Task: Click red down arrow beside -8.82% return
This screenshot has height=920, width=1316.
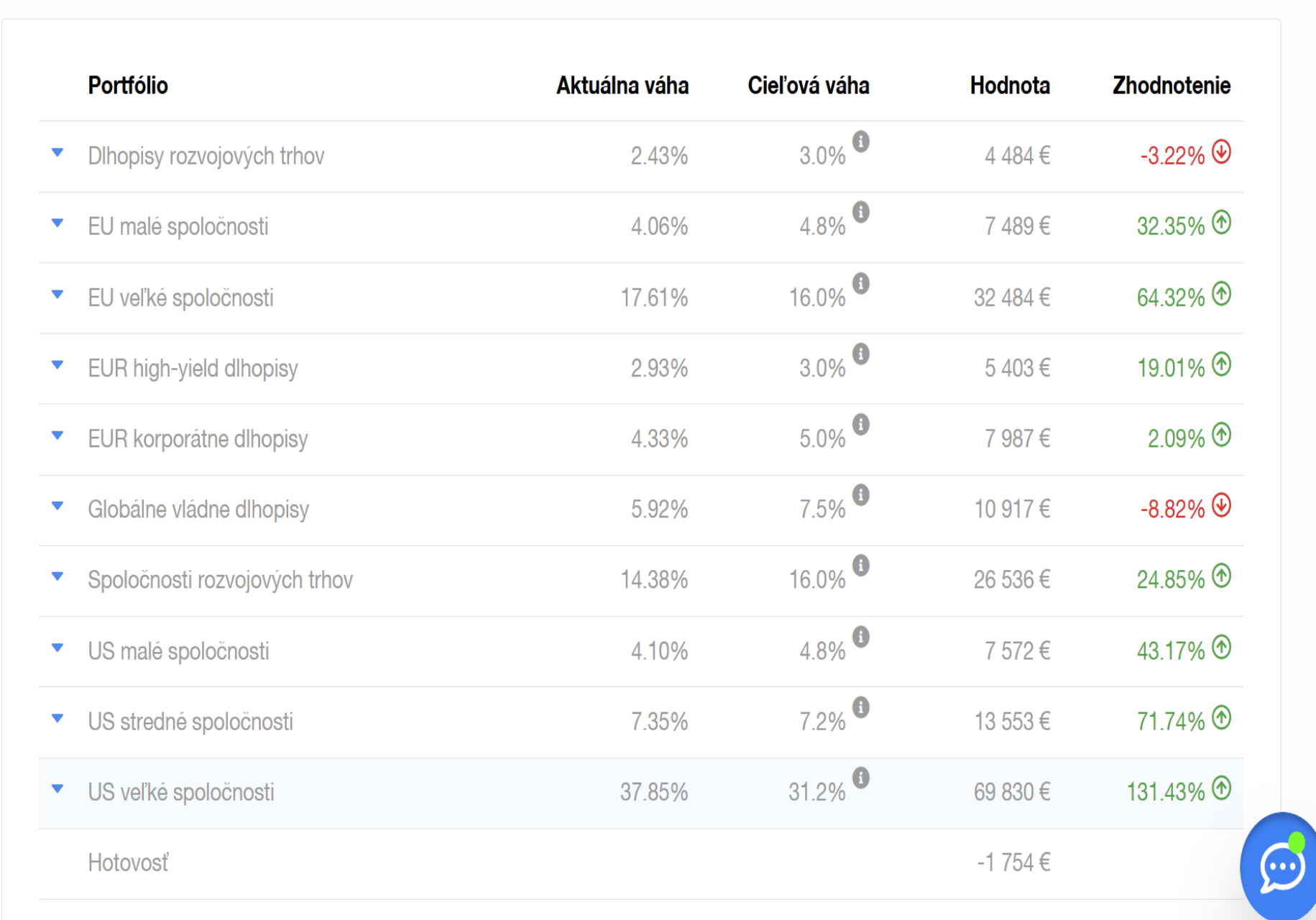Action: point(1221,506)
